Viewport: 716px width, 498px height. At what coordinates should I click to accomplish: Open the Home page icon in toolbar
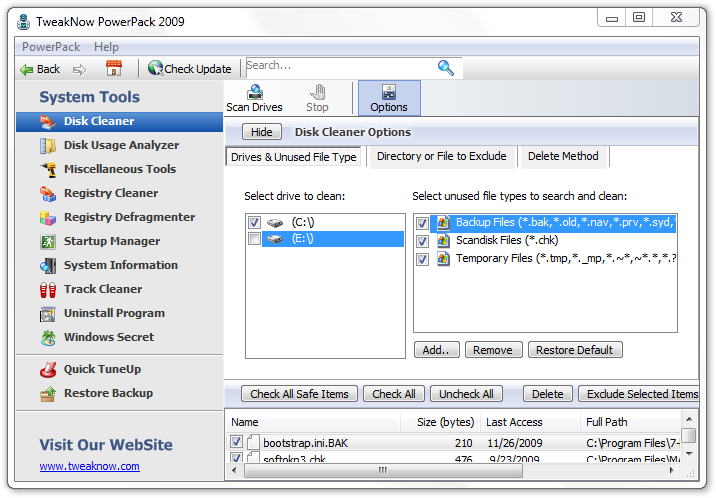coord(114,68)
